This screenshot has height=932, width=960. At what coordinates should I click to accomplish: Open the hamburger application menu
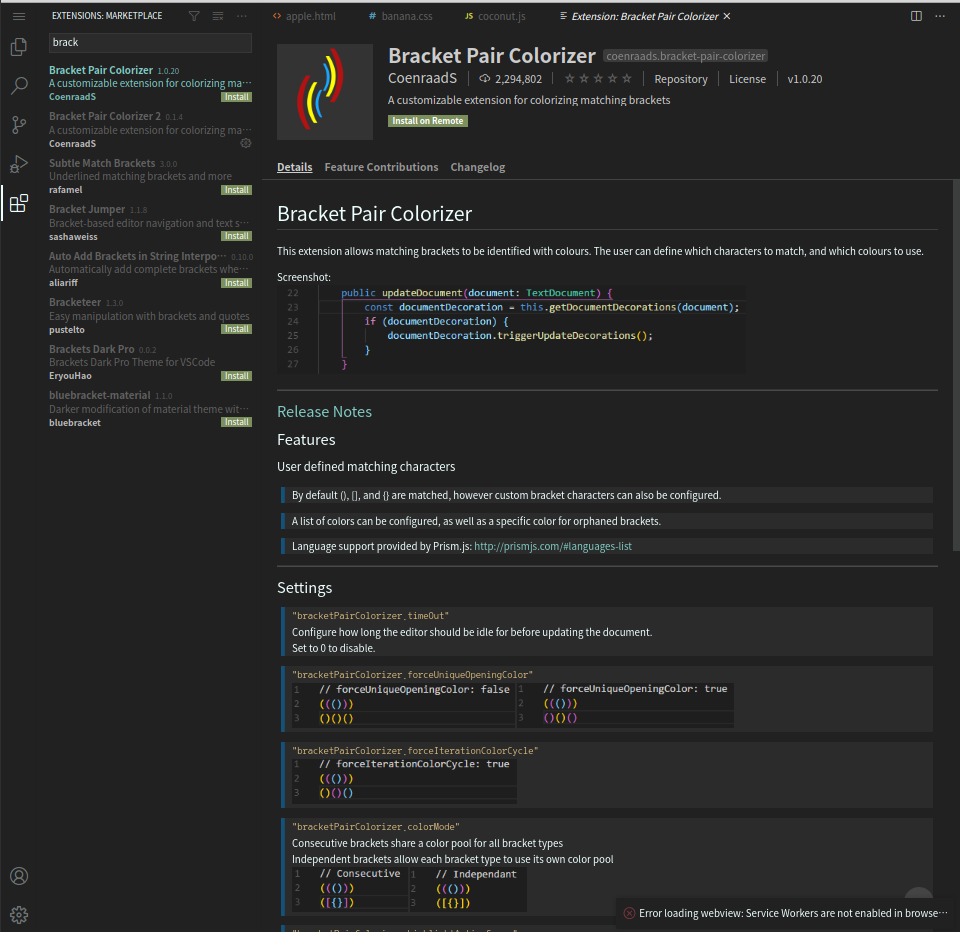[19, 17]
